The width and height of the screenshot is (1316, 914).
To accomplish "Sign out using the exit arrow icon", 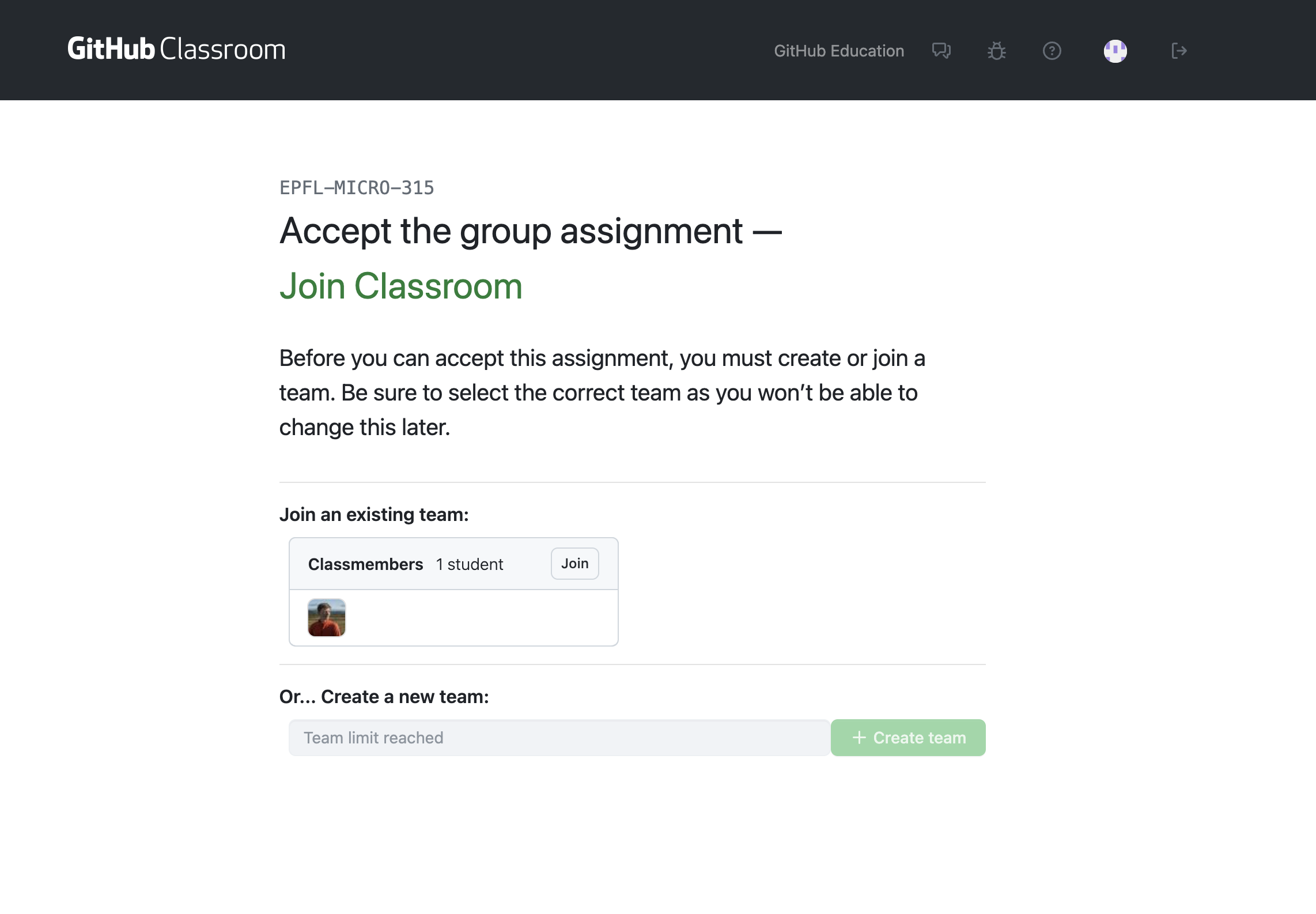I will 1178,51.
